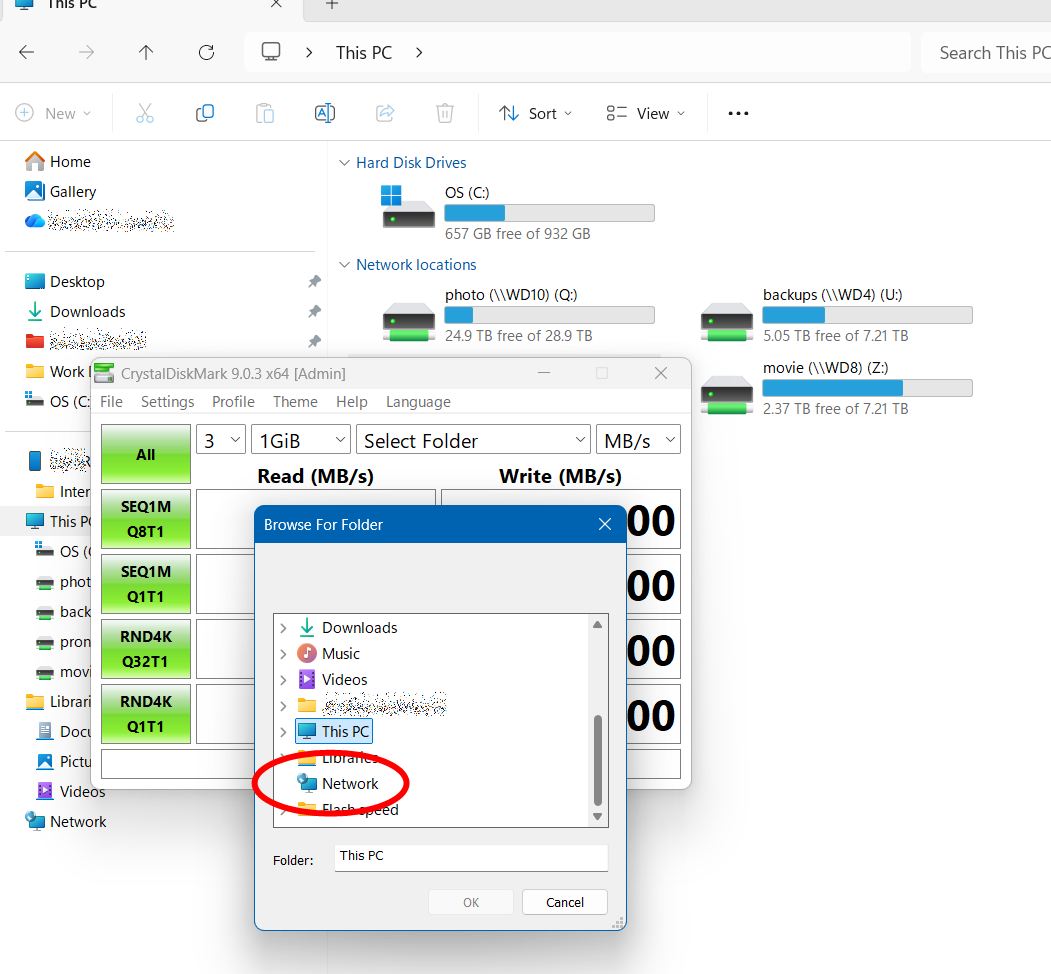Refresh the This PC view

(x=206, y=52)
